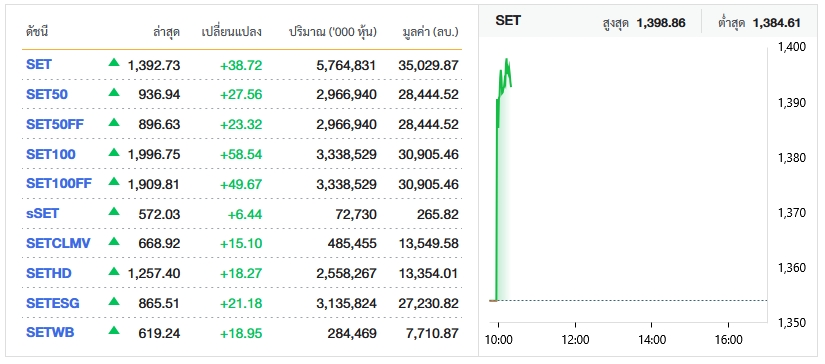
Task: Click the up-arrow icon next to SETHD
Action: (x=114, y=271)
